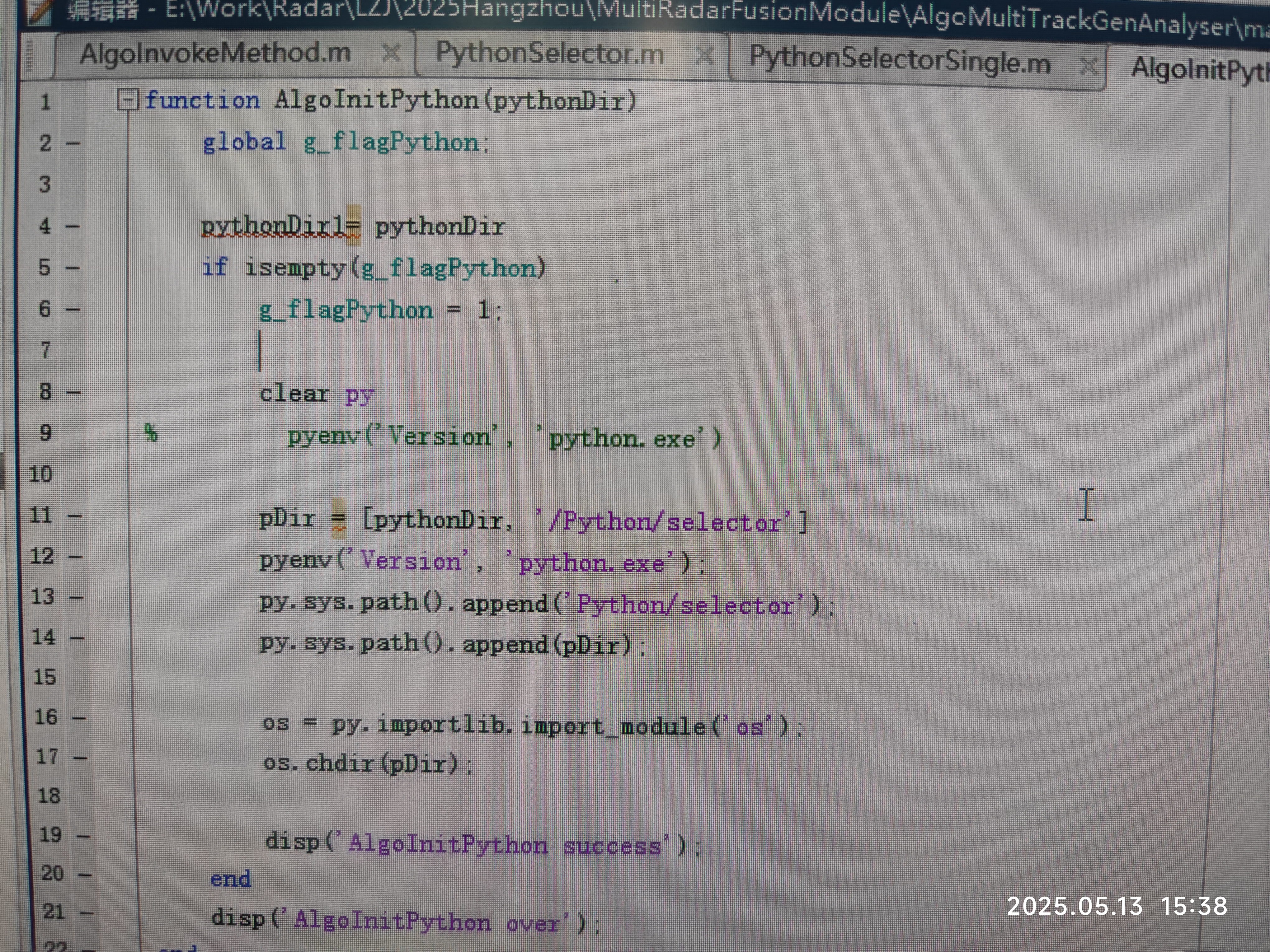Toggle breakpoint dash on line 2

[x=73, y=143]
